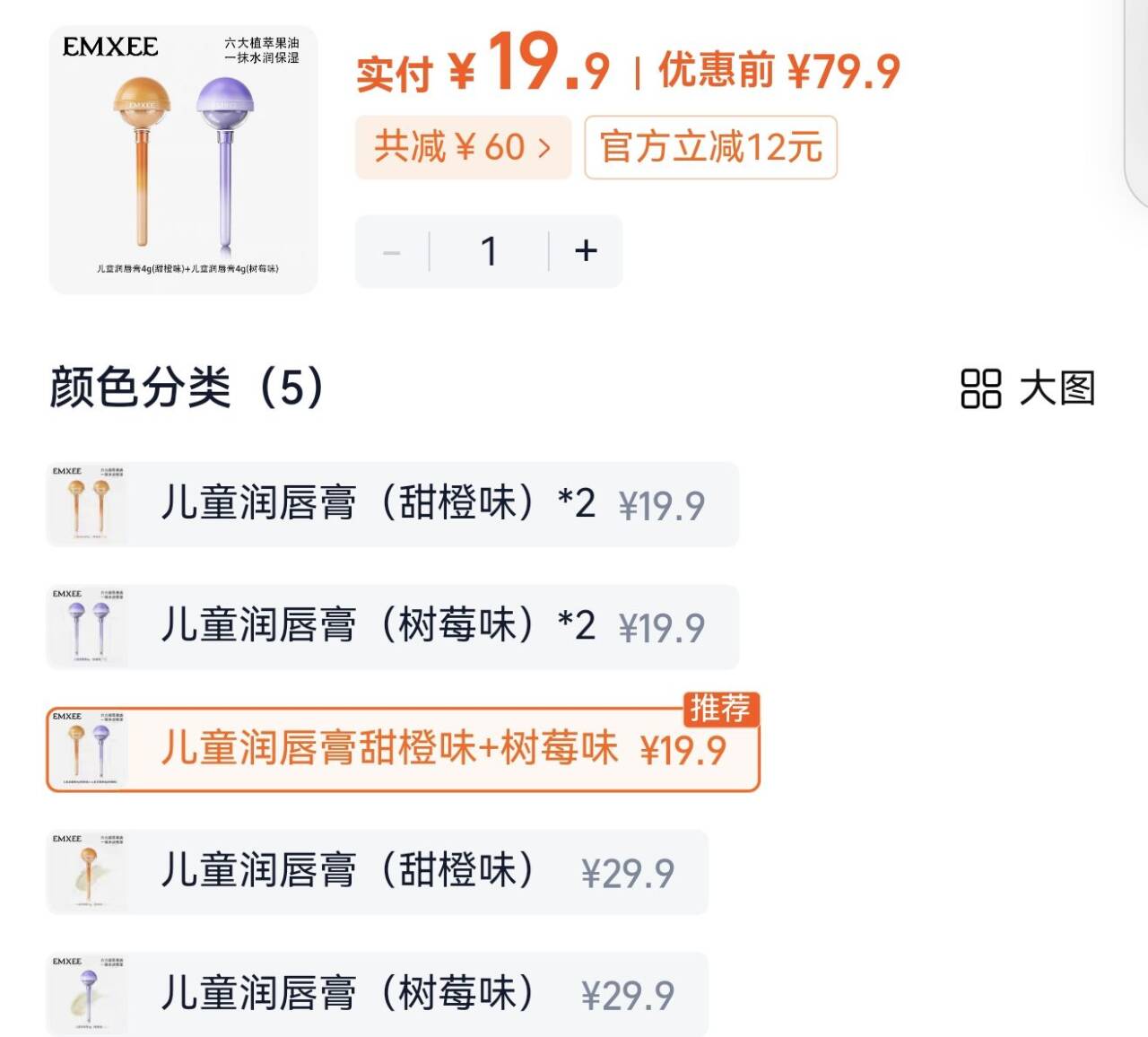This screenshot has width=1148, height=1037.
Task: Click the 颜色分类（5）heading
Action: (x=187, y=388)
